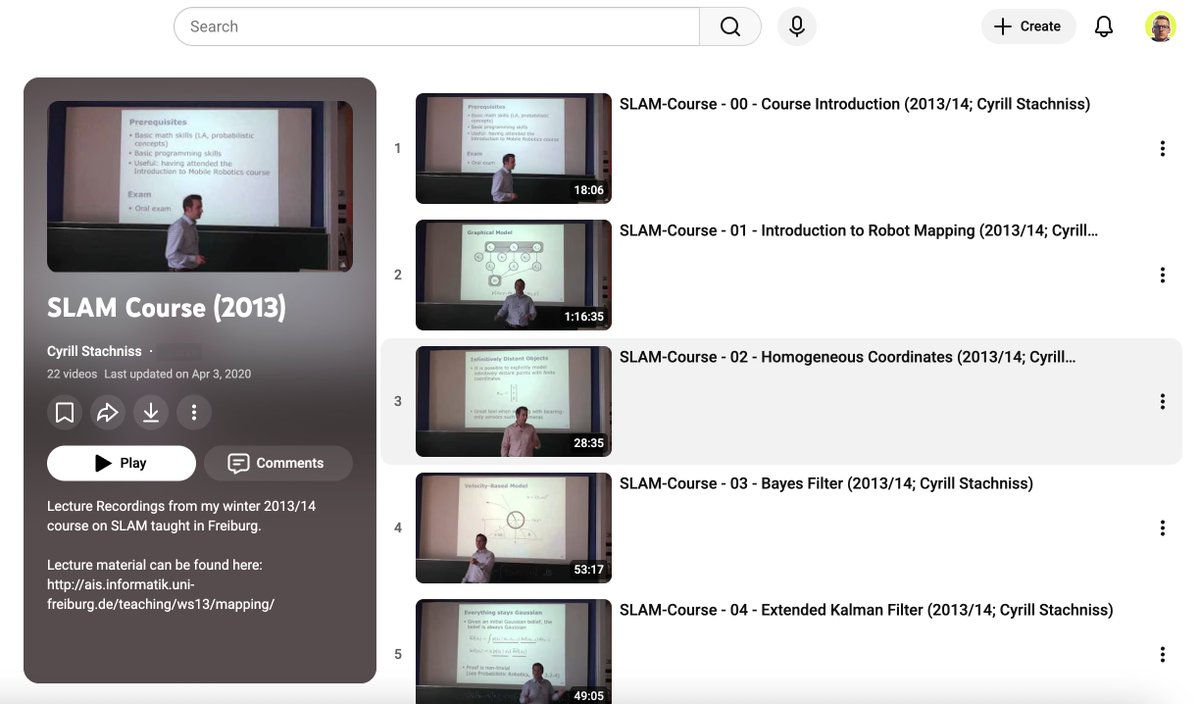Download the playlist with the download icon
This screenshot has height=704, width=1200.
[x=150, y=411]
